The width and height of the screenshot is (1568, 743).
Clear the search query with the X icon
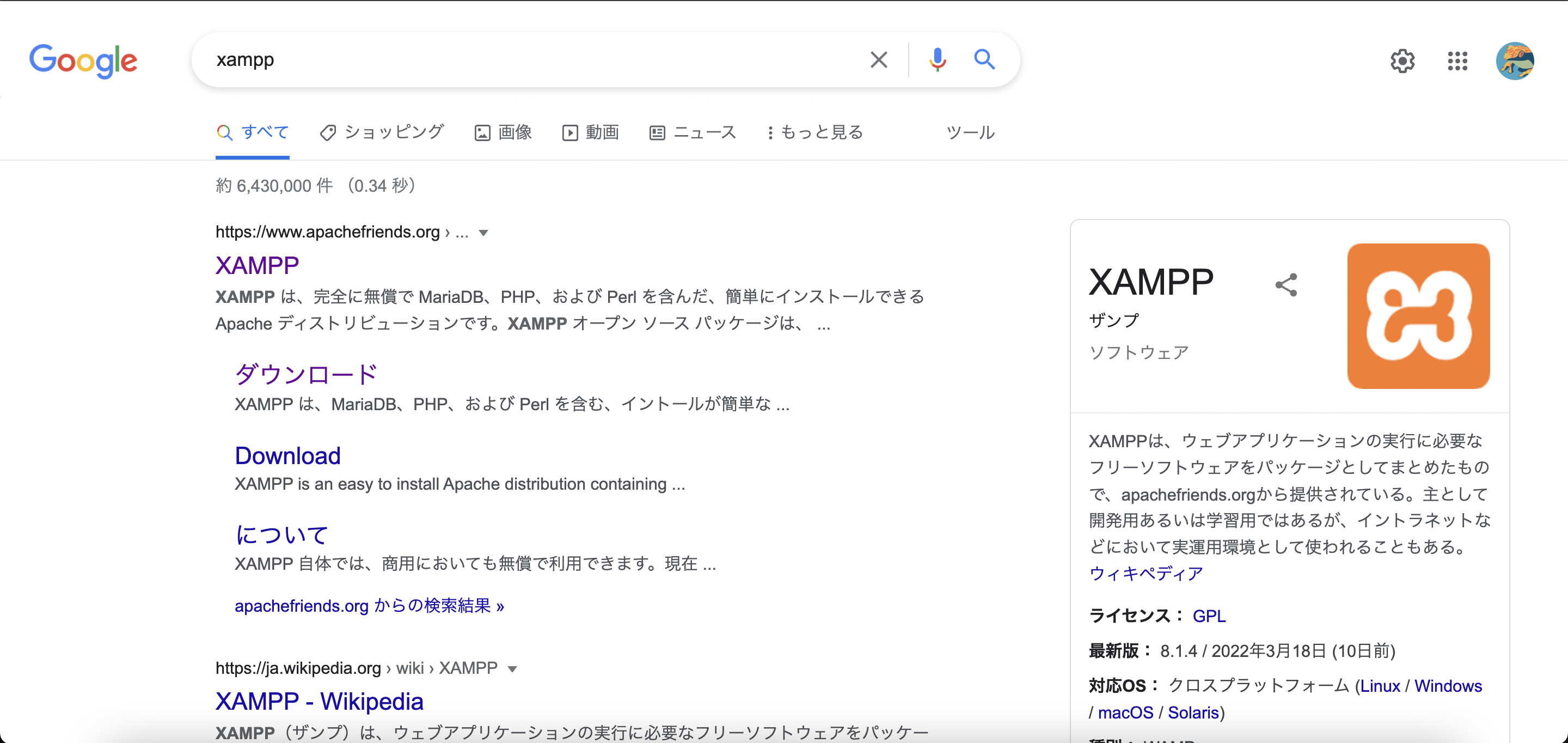[878, 59]
